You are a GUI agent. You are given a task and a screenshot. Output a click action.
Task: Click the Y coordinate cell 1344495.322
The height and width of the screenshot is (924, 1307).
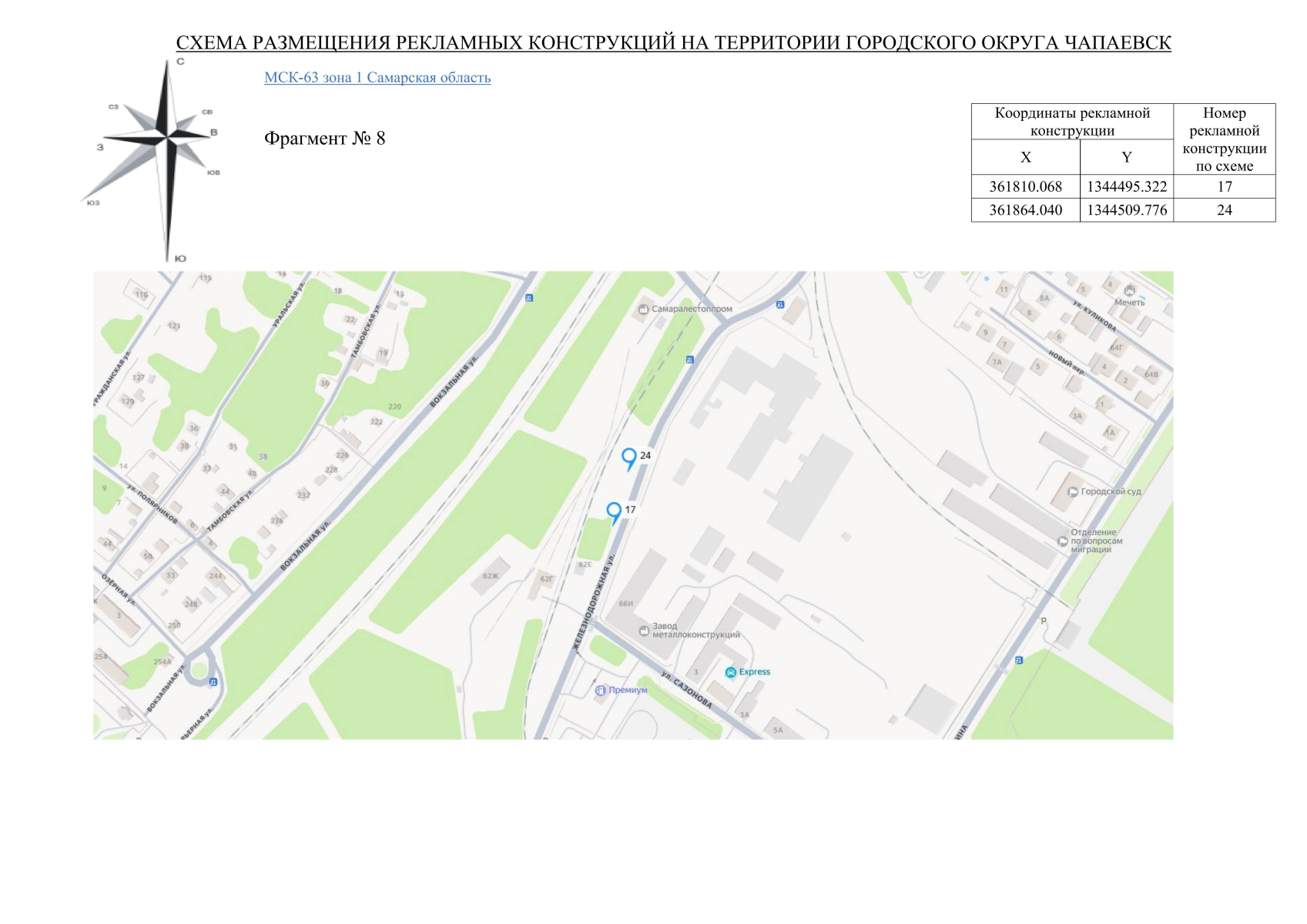(1126, 187)
